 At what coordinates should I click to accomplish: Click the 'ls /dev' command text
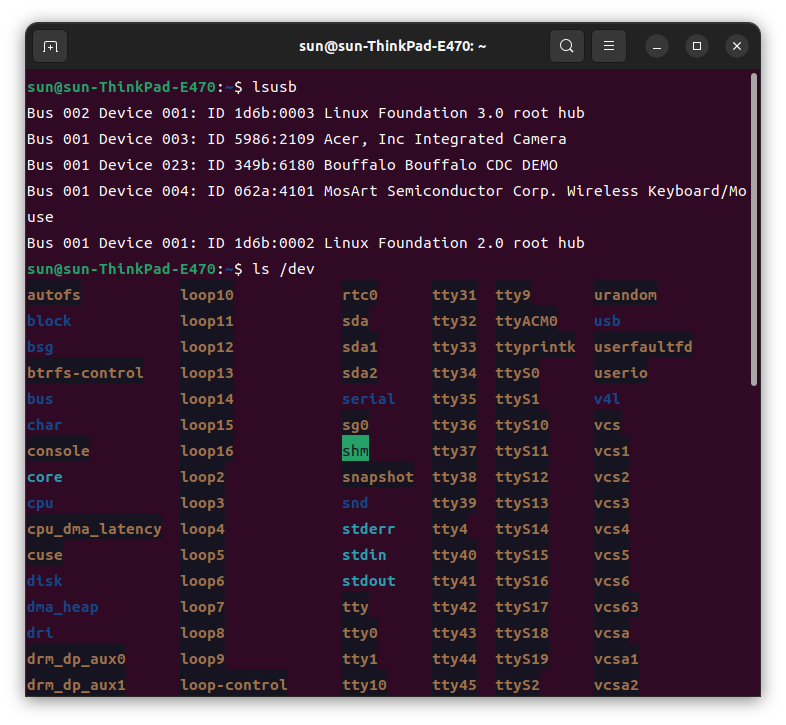point(283,269)
